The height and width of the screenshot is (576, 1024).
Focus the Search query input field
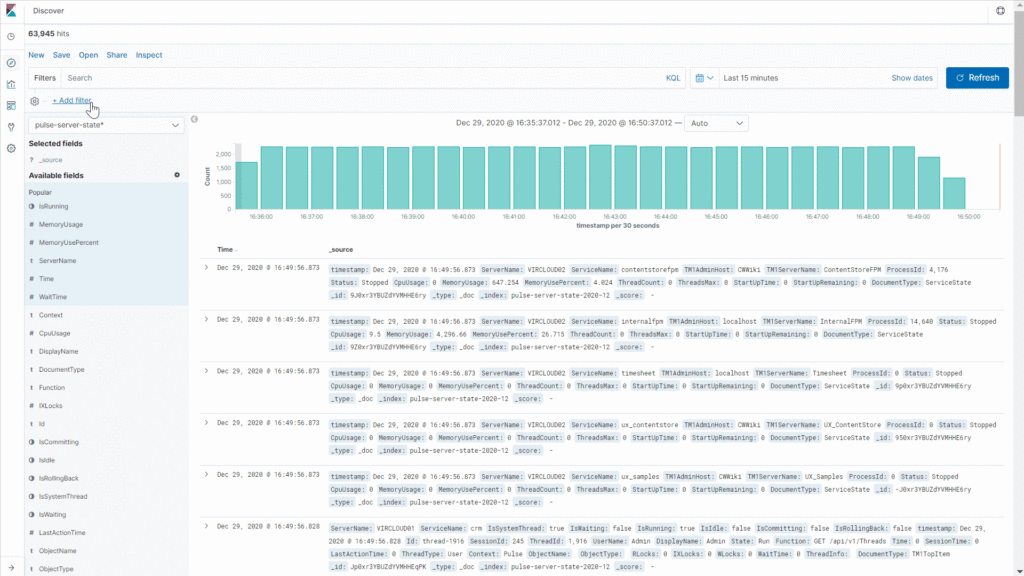coord(360,78)
